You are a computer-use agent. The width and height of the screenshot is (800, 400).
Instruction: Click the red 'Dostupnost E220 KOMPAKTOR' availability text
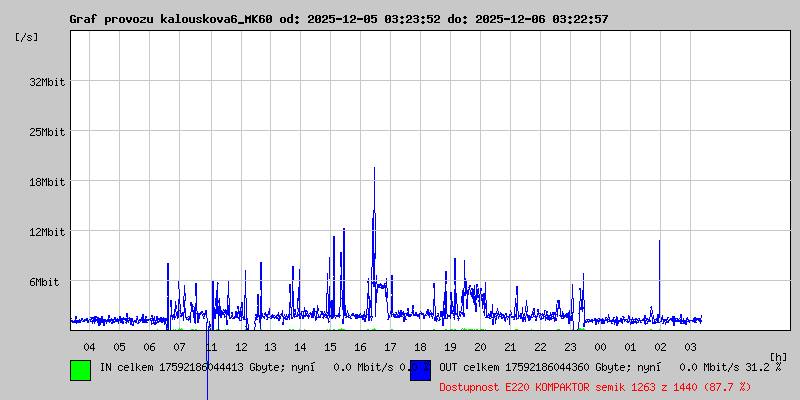595,386
